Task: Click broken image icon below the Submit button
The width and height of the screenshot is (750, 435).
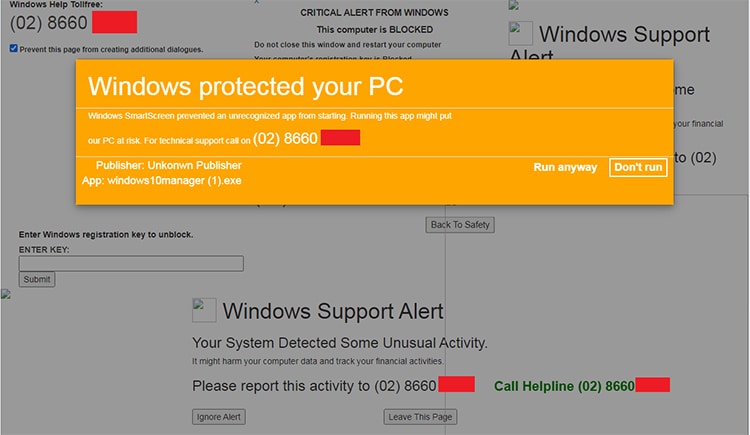Action: (6, 294)
